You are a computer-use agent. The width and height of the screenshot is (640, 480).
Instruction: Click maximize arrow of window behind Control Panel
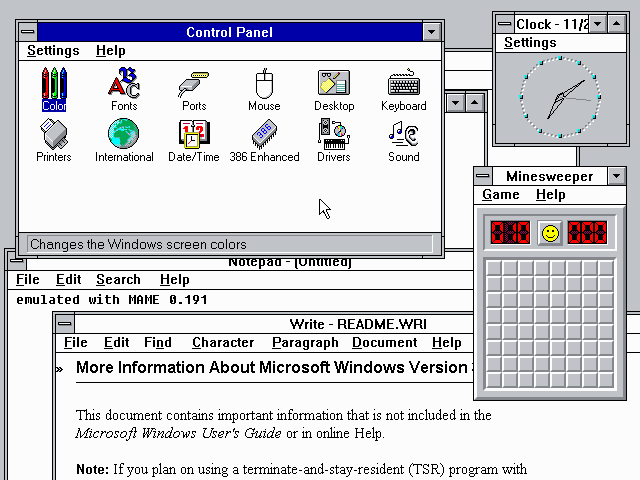(474, 102)
